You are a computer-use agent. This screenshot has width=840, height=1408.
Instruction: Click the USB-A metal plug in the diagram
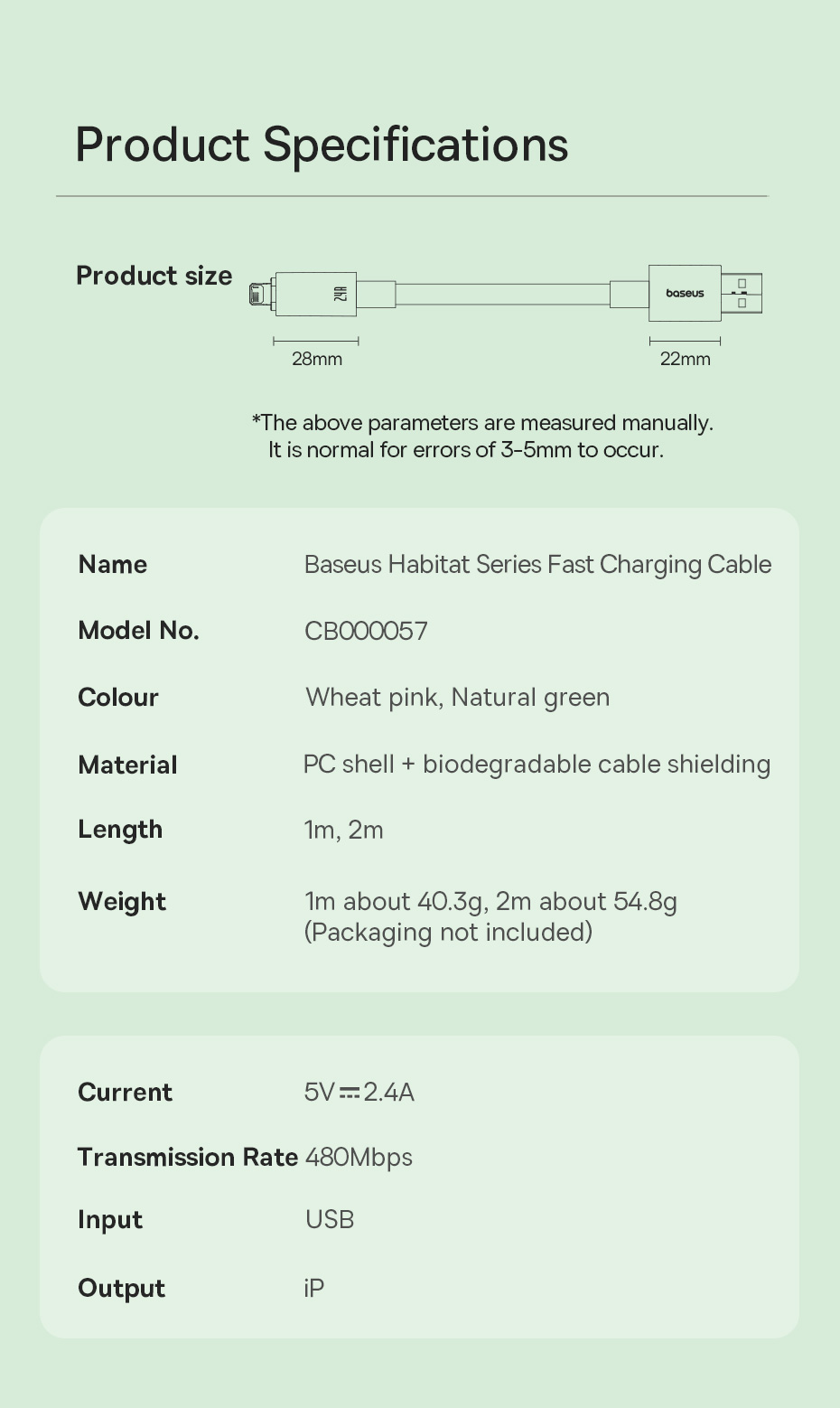[742, 294]
